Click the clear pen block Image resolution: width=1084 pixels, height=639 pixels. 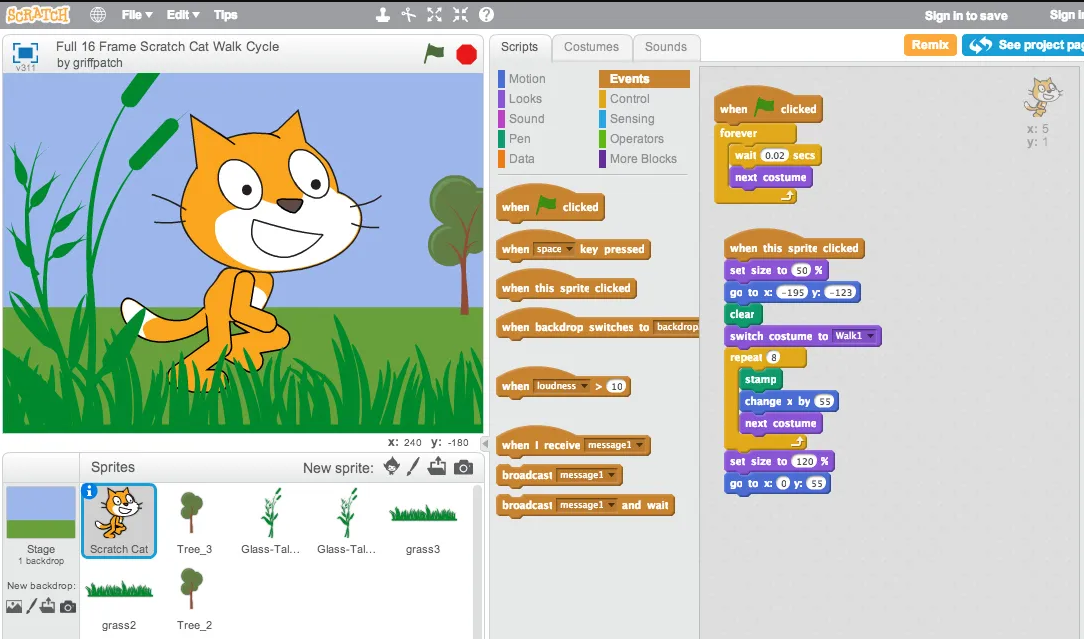click(742, 314)
